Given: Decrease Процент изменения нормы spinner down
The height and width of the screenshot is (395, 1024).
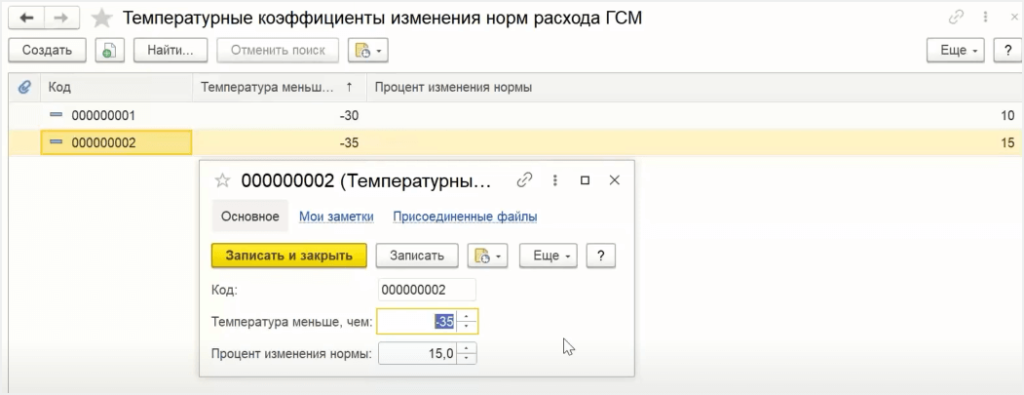Looking at the screenshot, I should (466, 359).
